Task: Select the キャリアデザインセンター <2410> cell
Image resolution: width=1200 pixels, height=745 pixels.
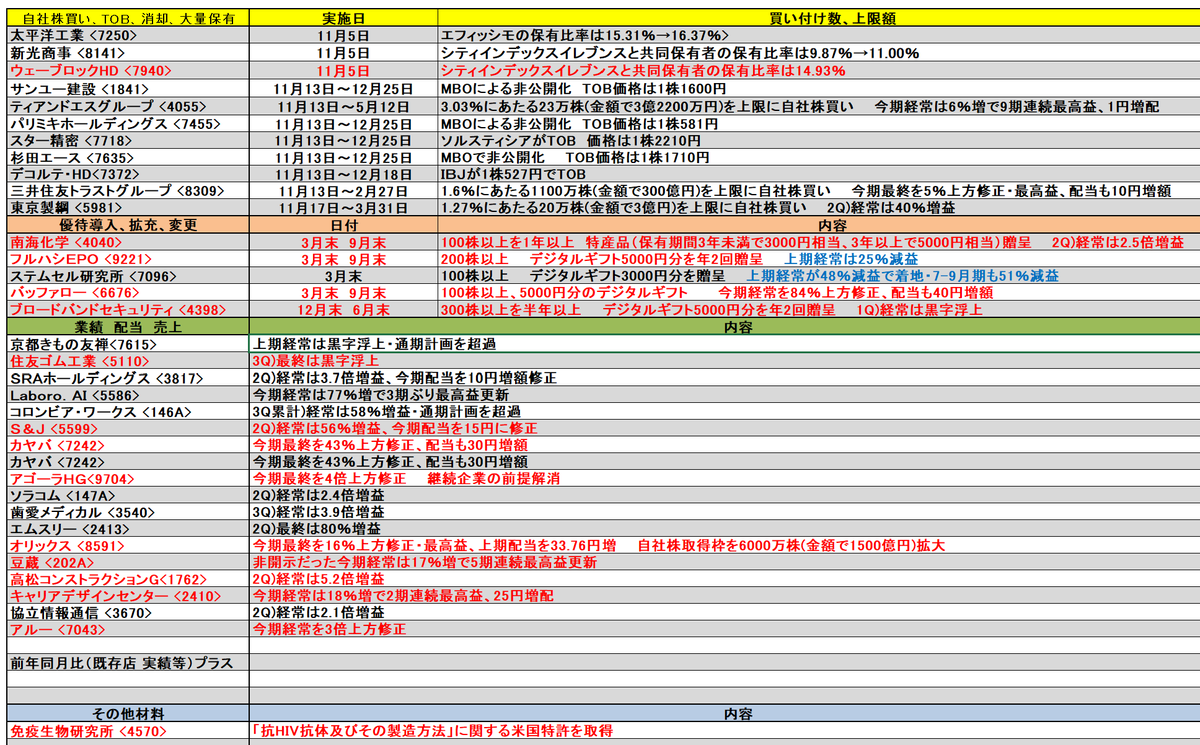Action: tap(127, 596)
